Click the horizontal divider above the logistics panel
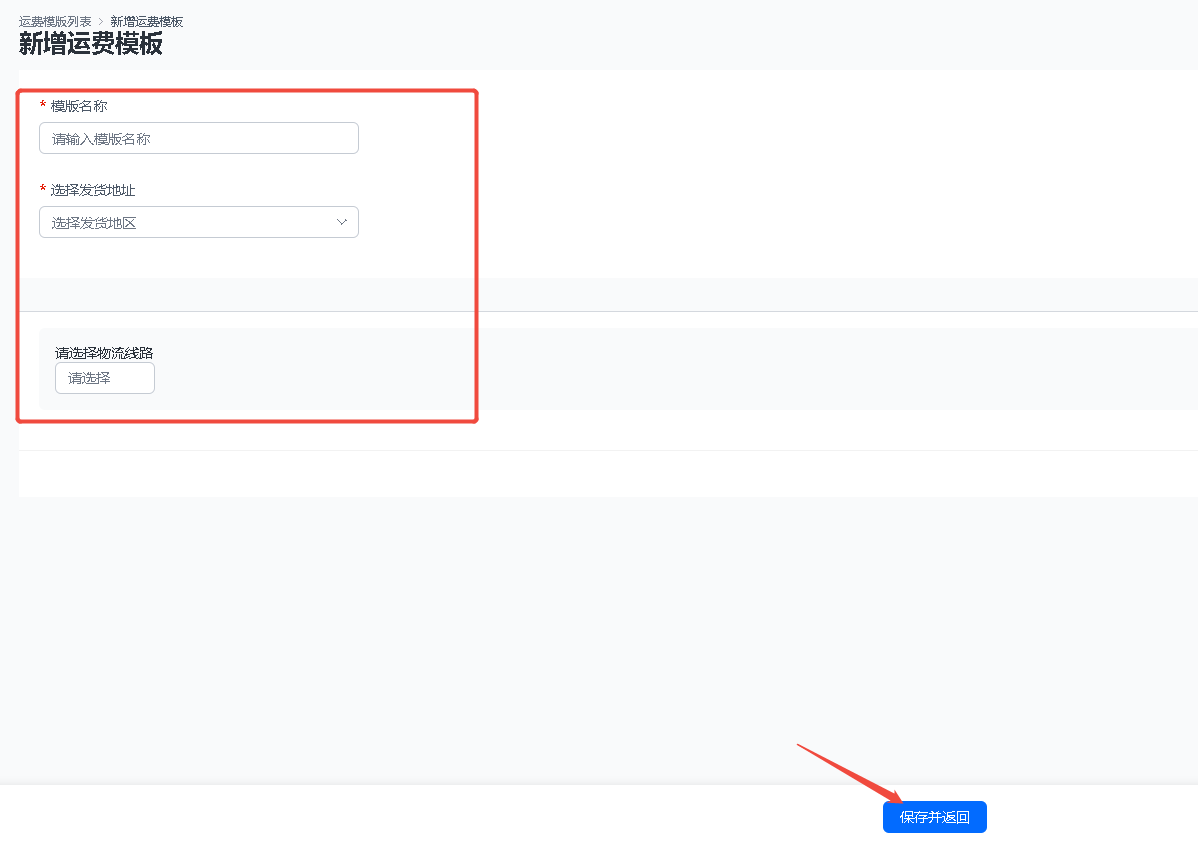This screenshot has width=1198, height=846. (x=608, y=311)
